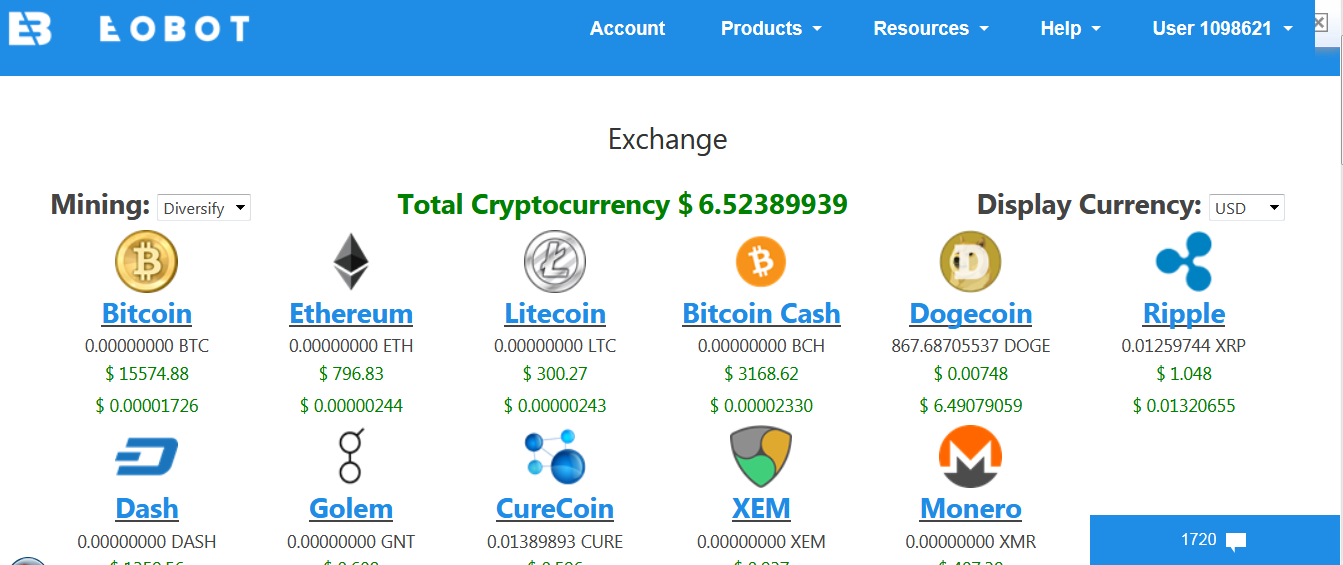
Task: Click the CureCoin molecule icon
Action: 555,457
